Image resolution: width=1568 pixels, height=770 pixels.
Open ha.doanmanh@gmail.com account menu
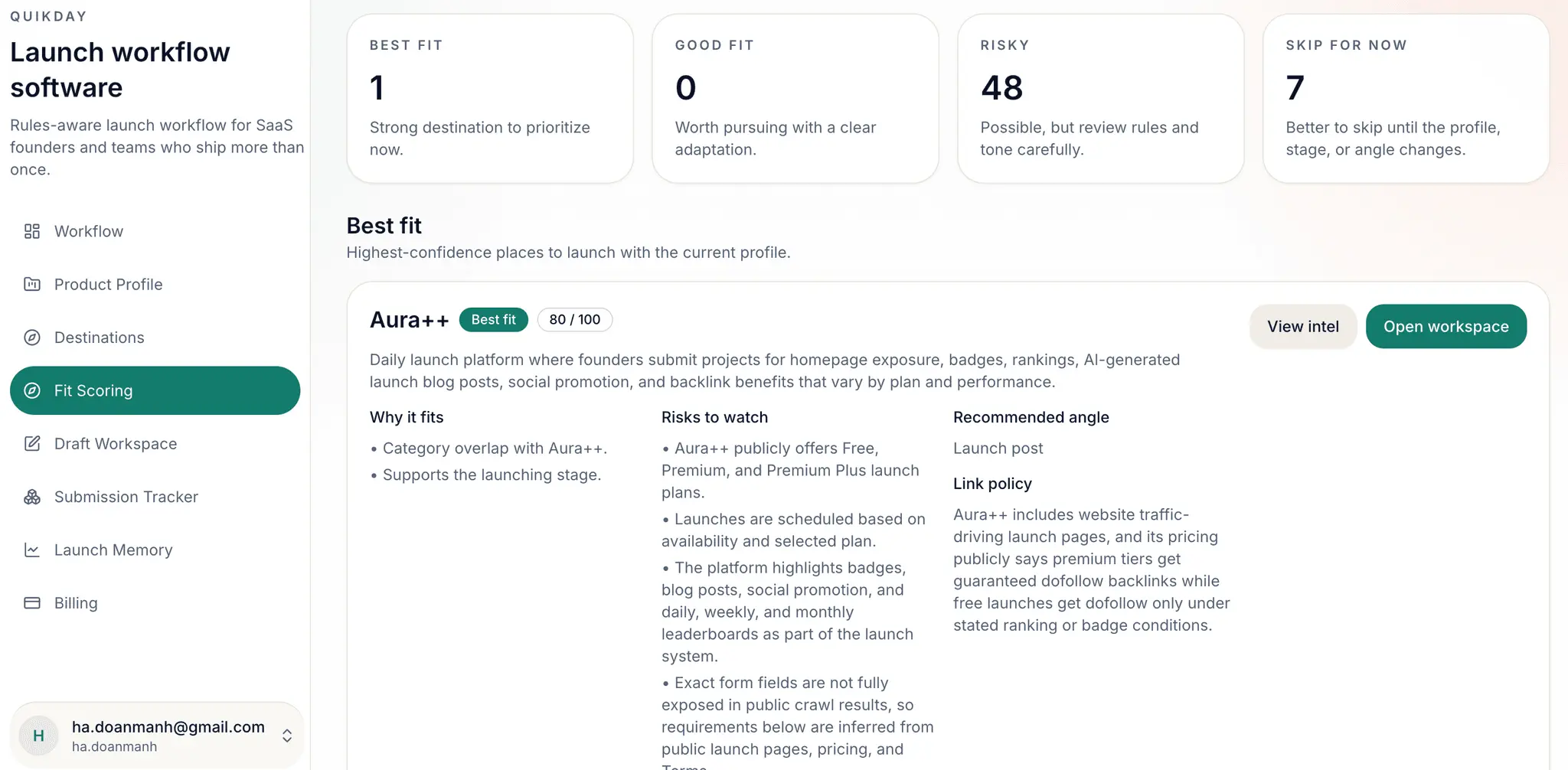pos(157,736)
